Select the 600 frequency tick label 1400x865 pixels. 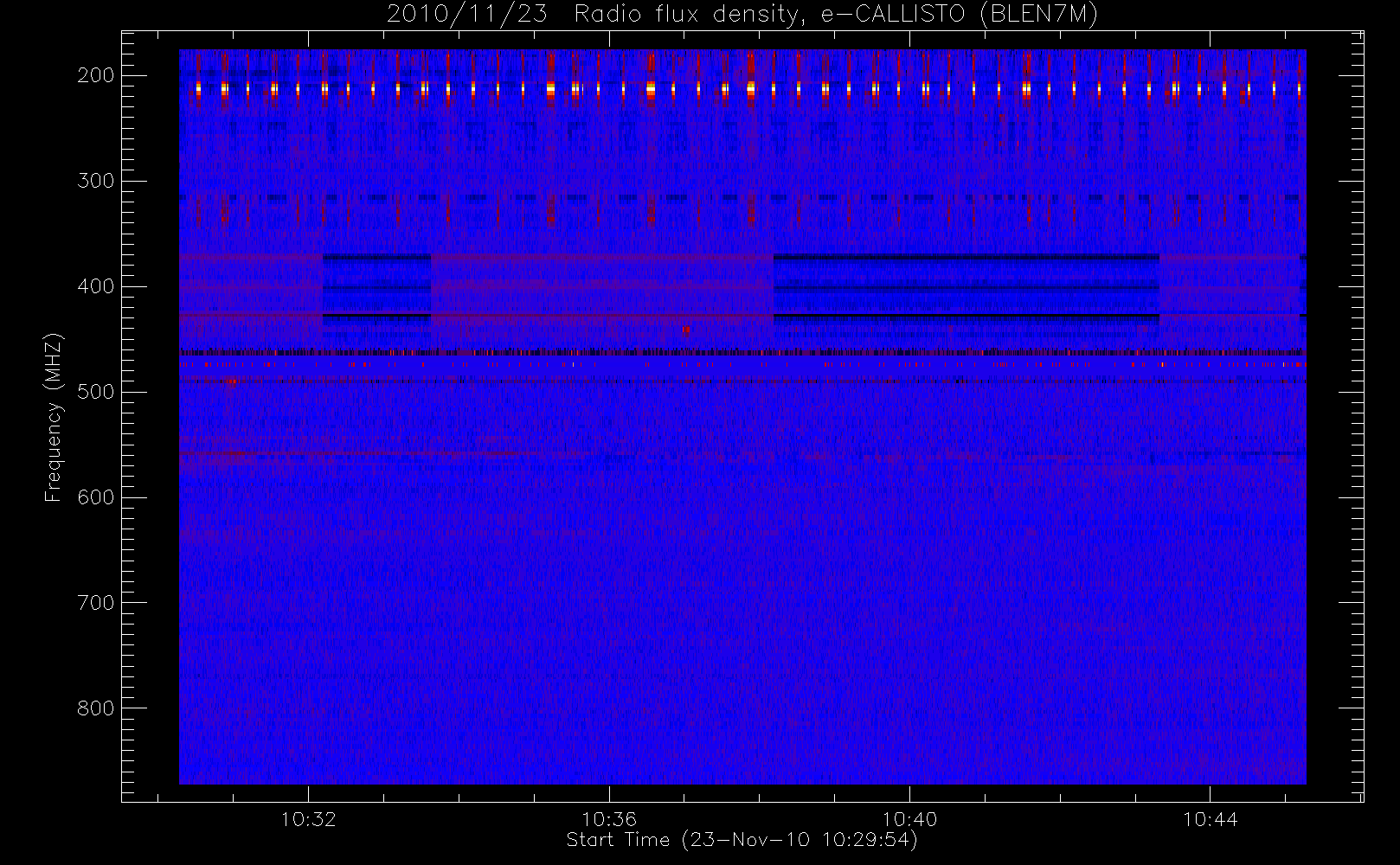[x=96, y=497]
